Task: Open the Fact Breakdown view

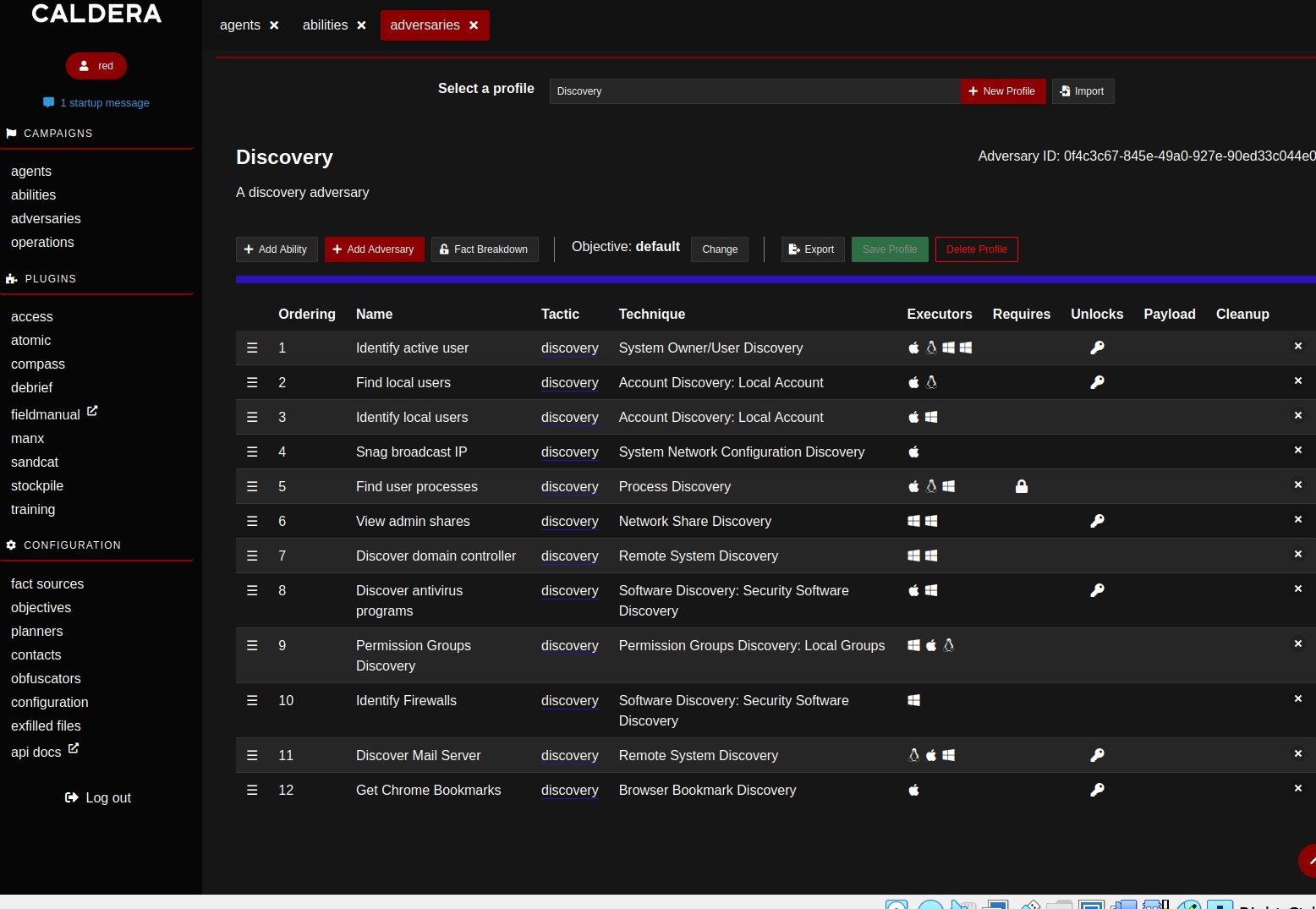Action: click(485, 249)
